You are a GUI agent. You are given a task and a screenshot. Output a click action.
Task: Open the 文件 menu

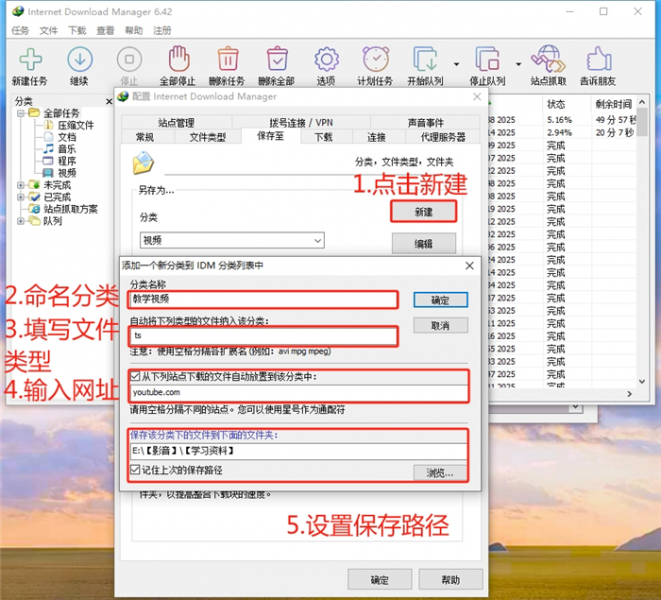[48, 30]
